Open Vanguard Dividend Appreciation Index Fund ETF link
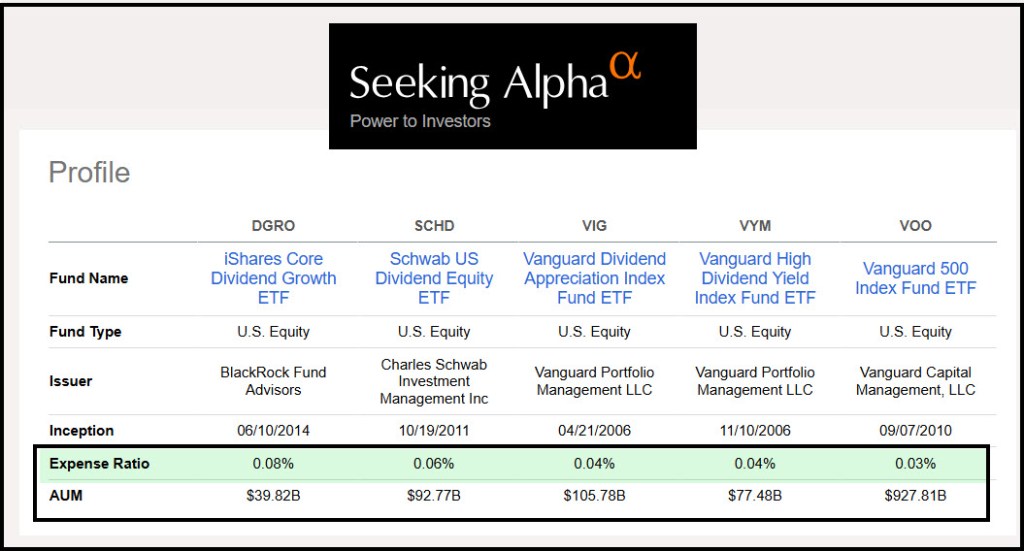The width and height of the screenshot is (1024, 551). point(594,278)
